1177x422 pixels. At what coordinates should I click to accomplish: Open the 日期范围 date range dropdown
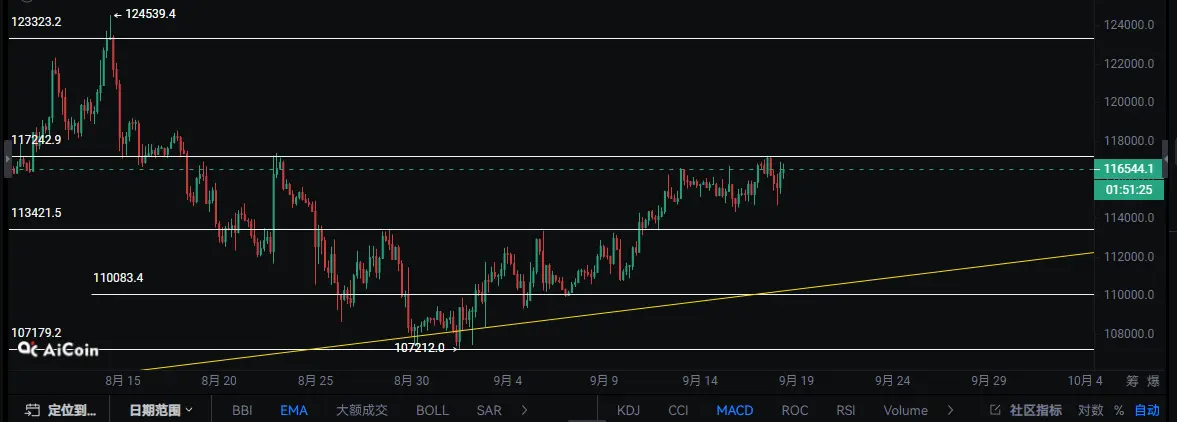(x=161, y=410)
